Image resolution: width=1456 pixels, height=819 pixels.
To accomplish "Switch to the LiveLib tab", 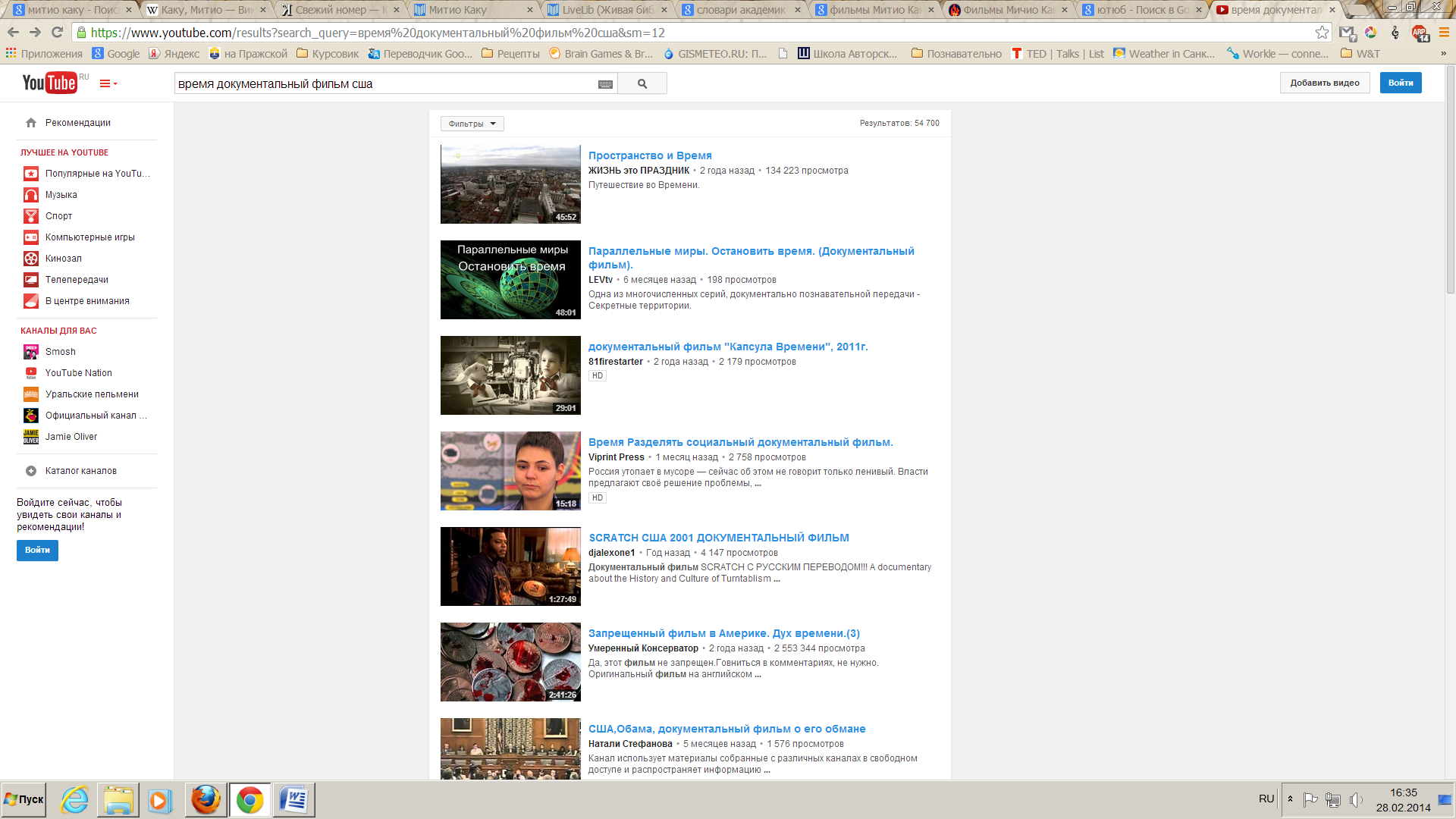I will 607,10.
